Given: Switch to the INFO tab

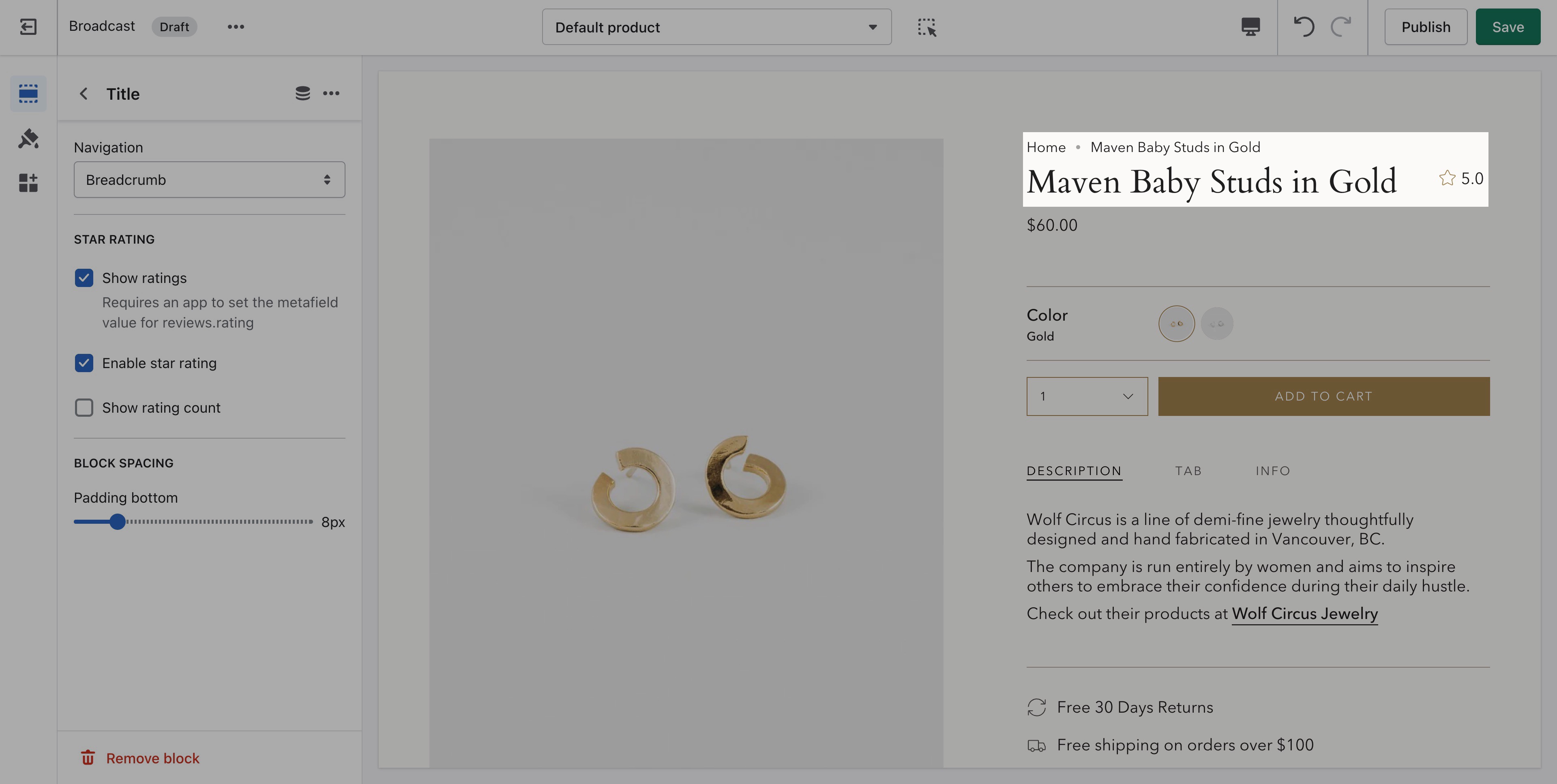Looking at the screenshot, I should click(1273, 471).
